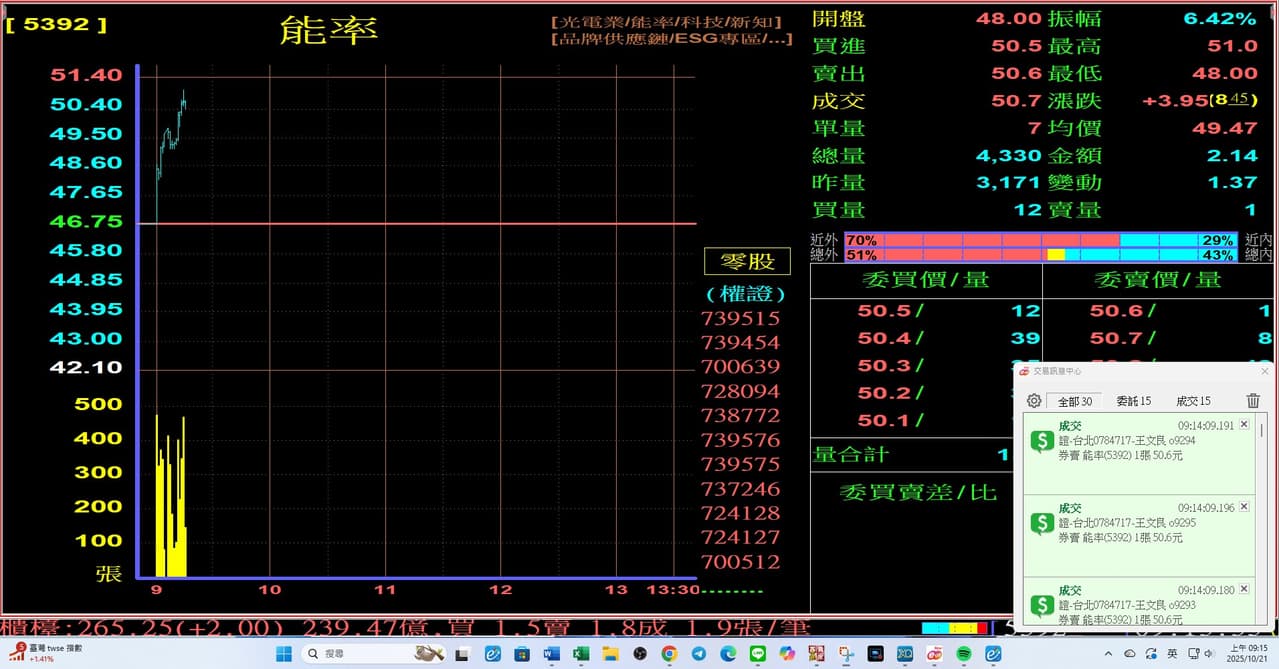Click bid price 50.4 in order book
The image size is (1279, 669).
885,338
